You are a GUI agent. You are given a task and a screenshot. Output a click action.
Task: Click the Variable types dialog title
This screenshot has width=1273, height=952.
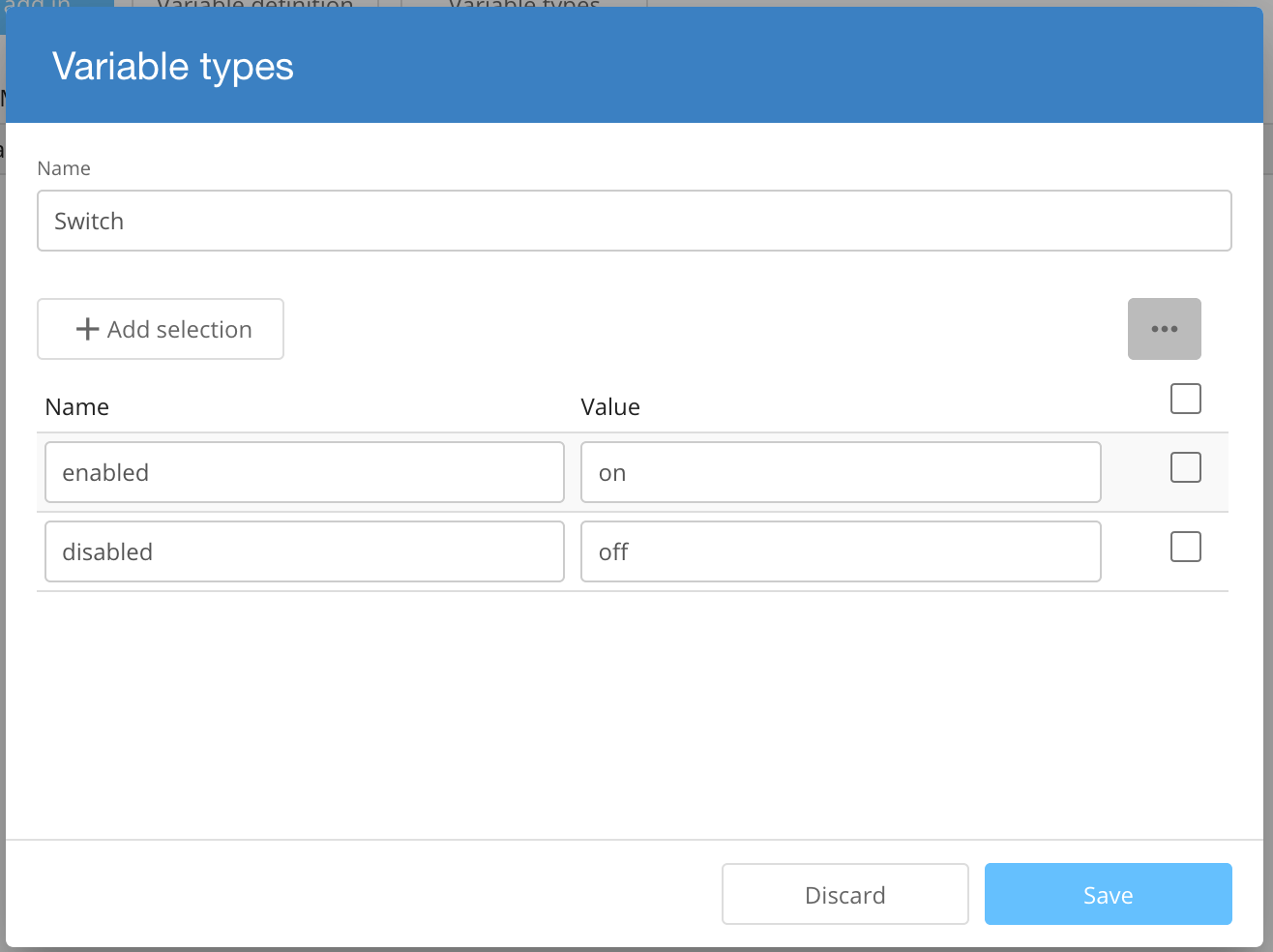(x=173, y=67)
